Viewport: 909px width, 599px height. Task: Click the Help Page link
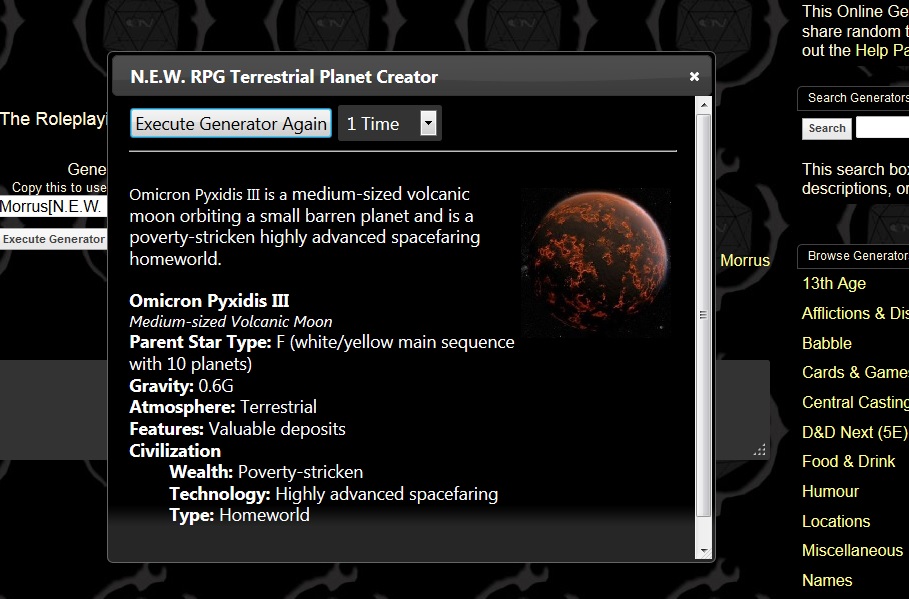882,50
